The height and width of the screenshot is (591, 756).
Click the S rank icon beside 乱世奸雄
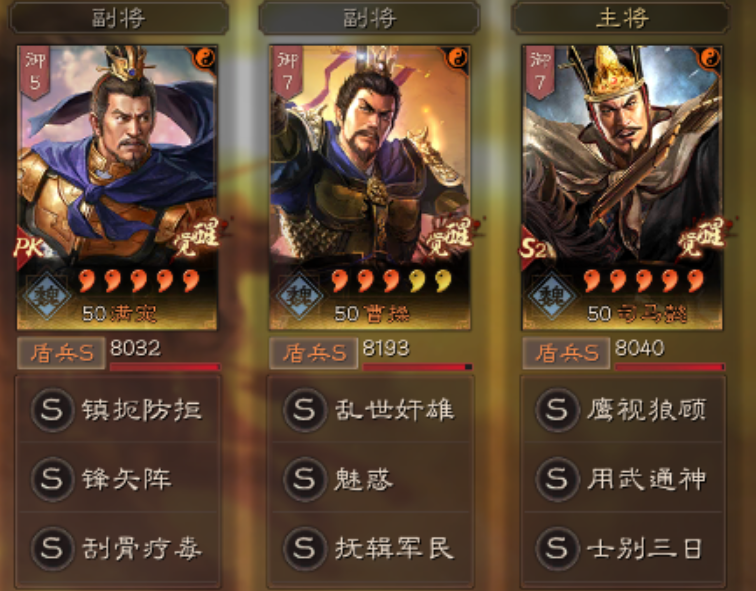[304, 410]
